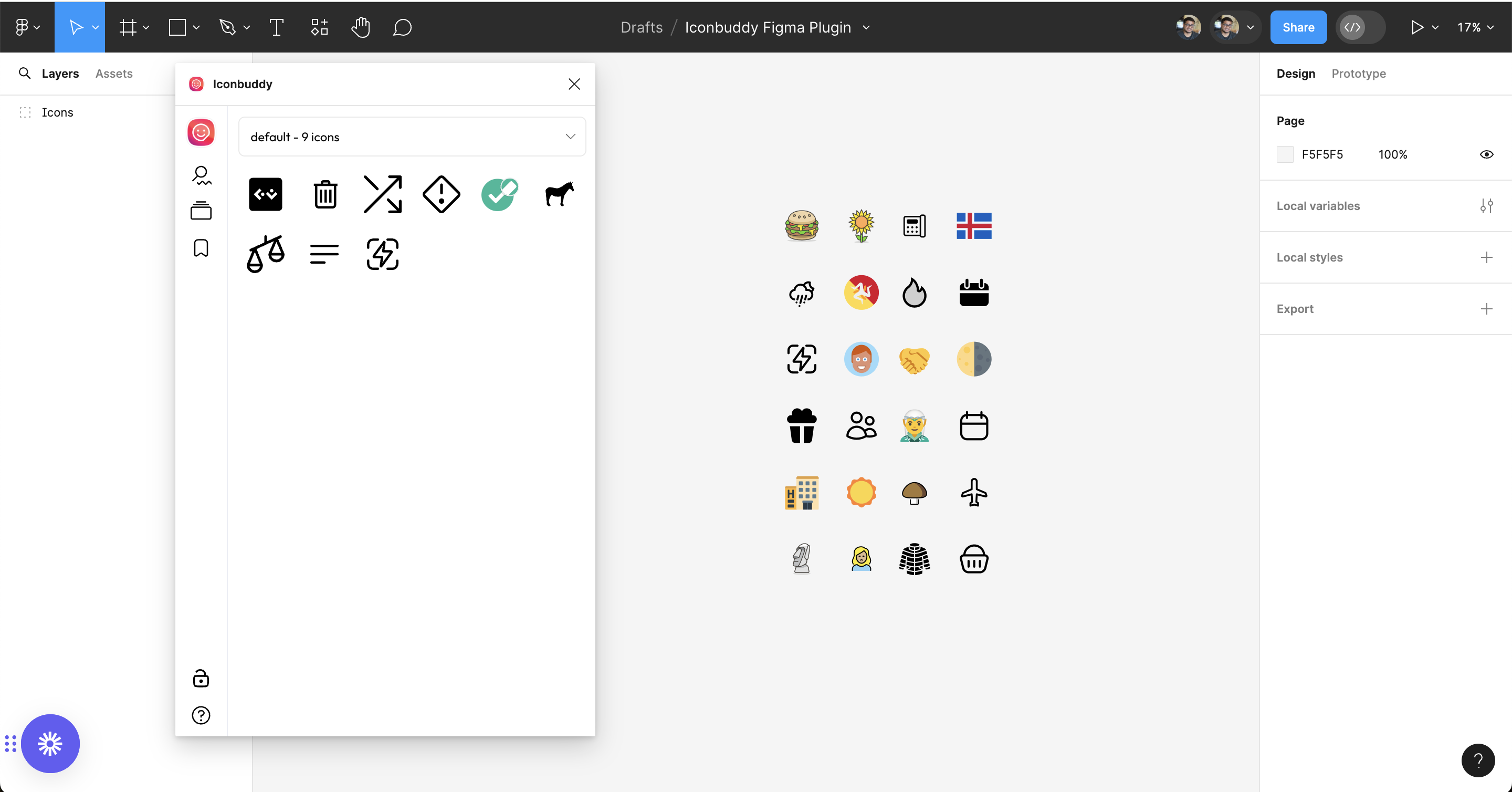Switch to the Prototype tab
The width and height of the screenshot is (1512, 792).
(x=1358, y=74)
